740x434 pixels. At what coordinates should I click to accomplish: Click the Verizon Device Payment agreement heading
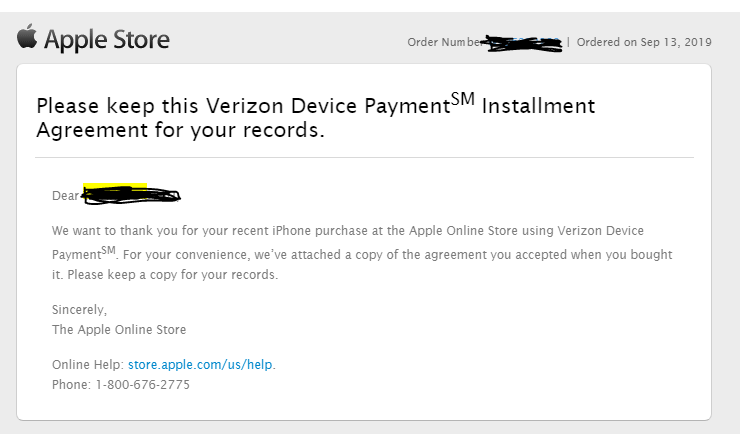[315, 117]
